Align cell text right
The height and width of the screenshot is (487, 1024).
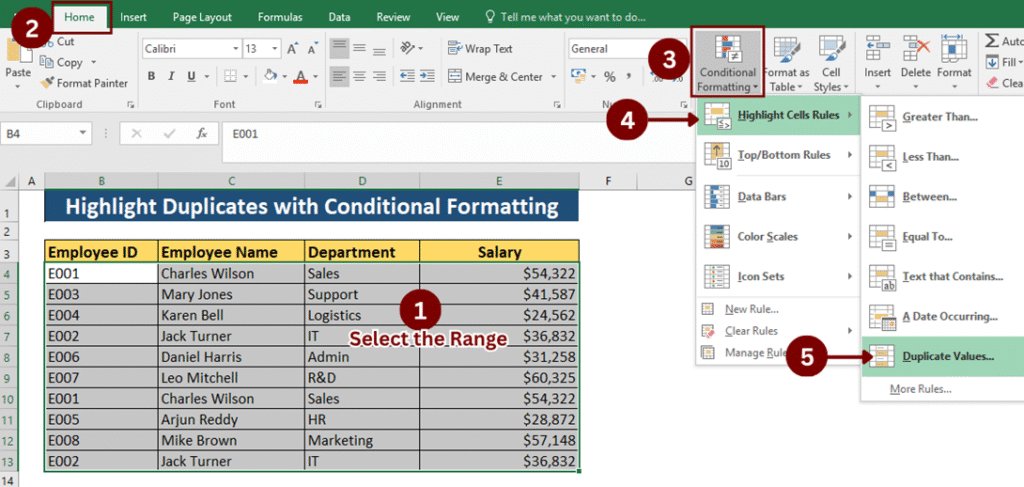click(379, 77)
